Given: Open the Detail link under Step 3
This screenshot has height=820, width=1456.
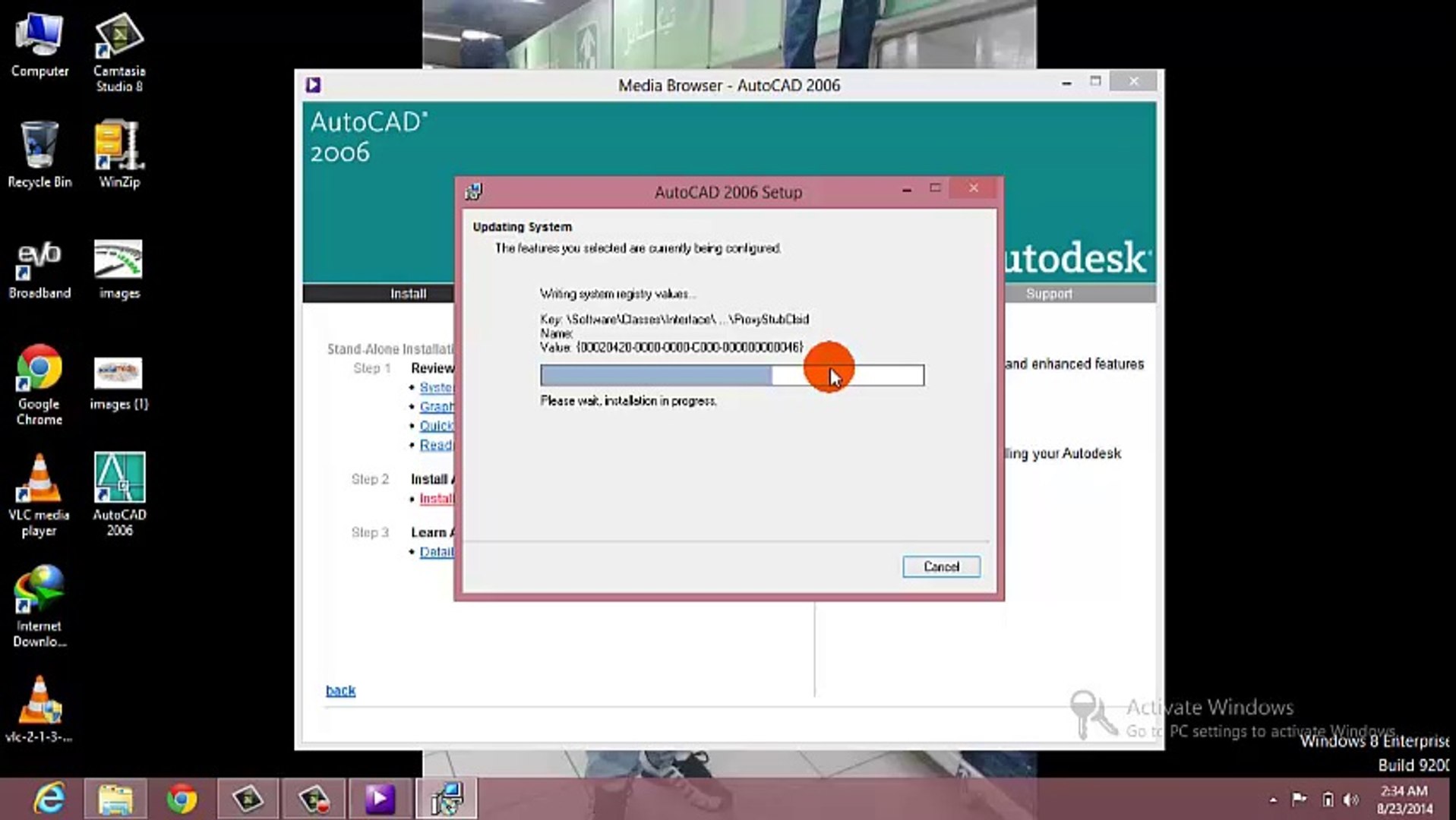Looking at the screenshot, I should [436, 552].
